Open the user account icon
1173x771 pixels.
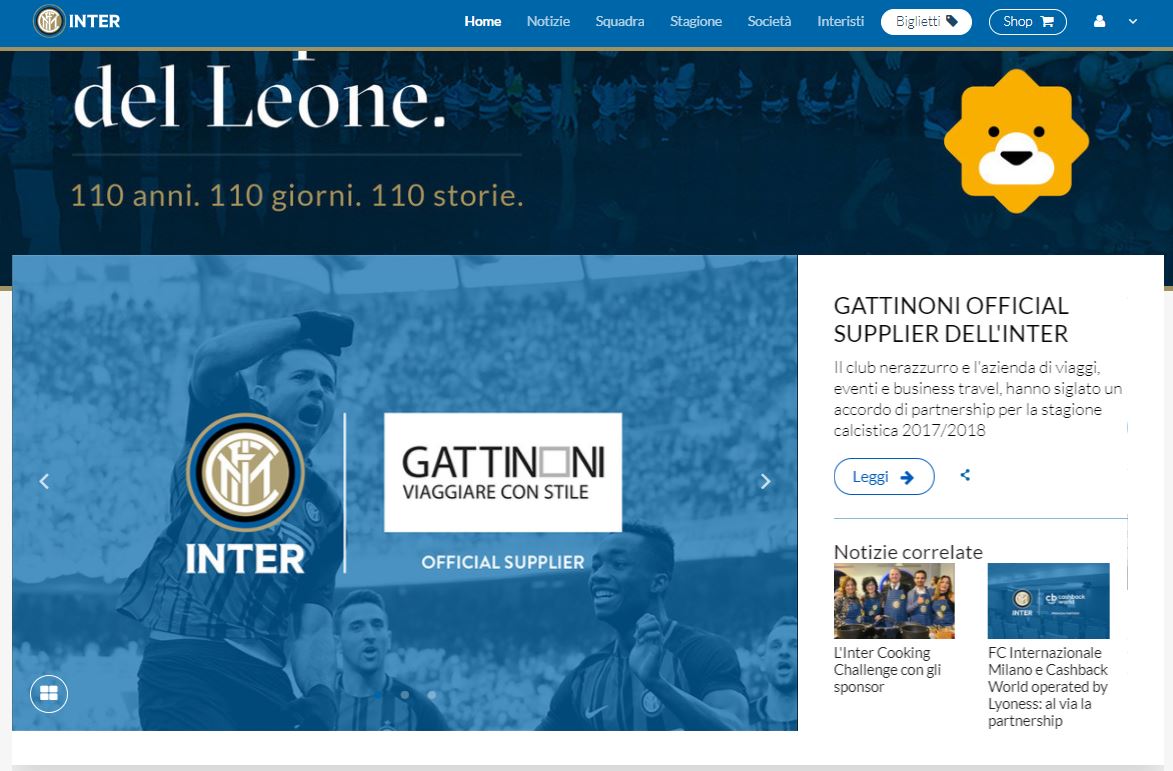click(x=1099, y=22)
